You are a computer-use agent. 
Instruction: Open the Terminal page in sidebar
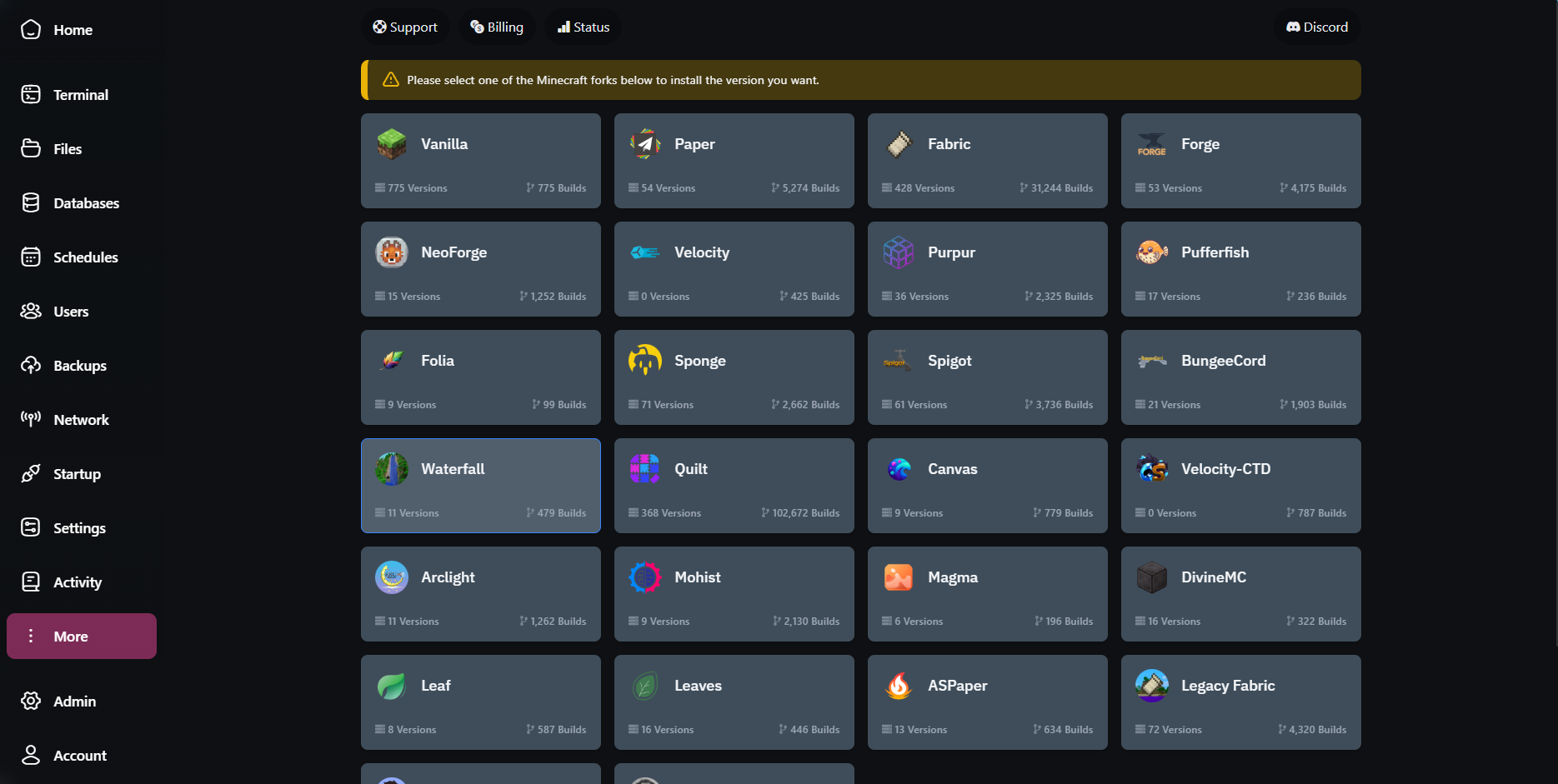tap(80, 95)
